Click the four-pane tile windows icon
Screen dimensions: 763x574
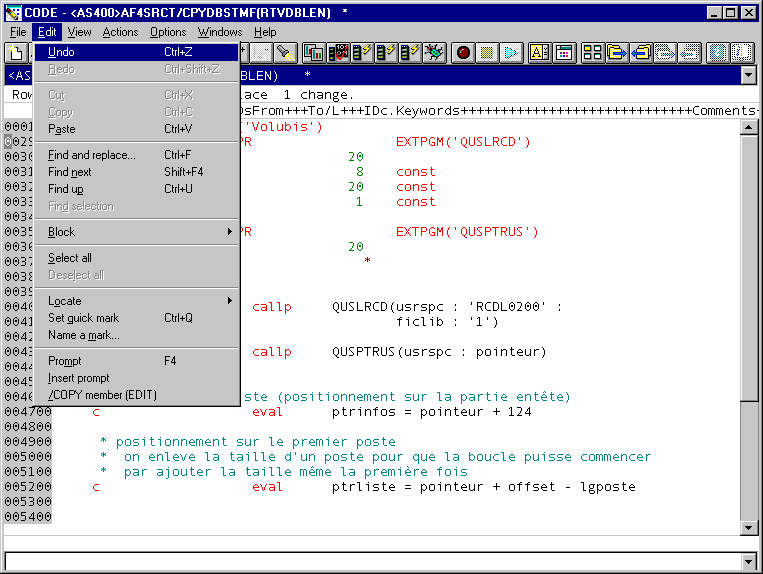[x=593, y=53]
